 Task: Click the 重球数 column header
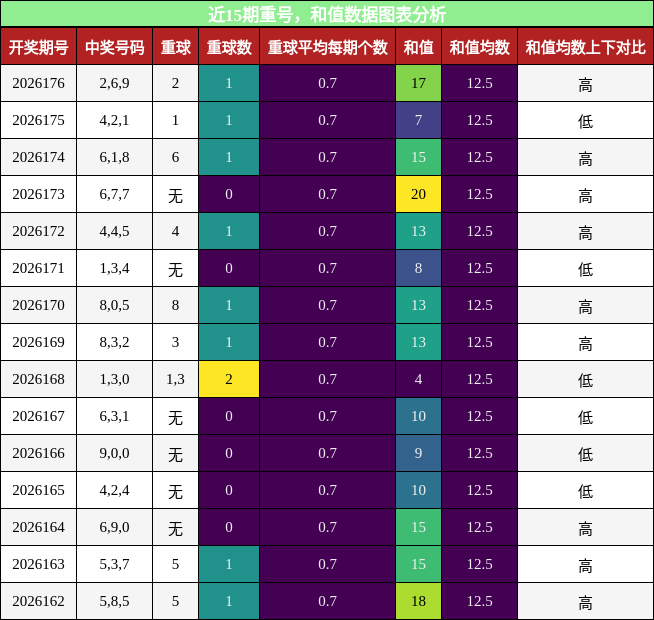229,46
